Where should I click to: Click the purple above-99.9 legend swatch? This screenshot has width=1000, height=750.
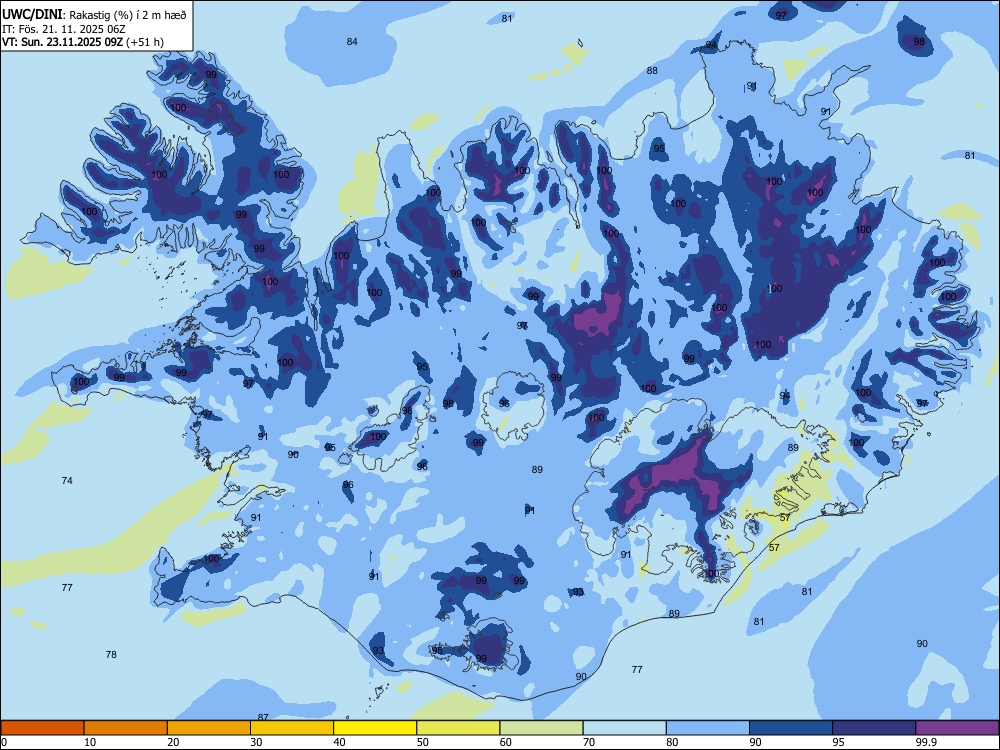[957, 728]
